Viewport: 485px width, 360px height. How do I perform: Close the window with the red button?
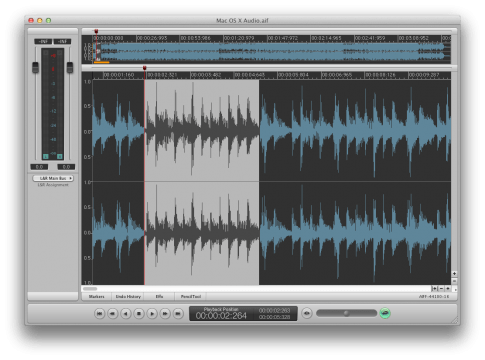click(31, 20)
